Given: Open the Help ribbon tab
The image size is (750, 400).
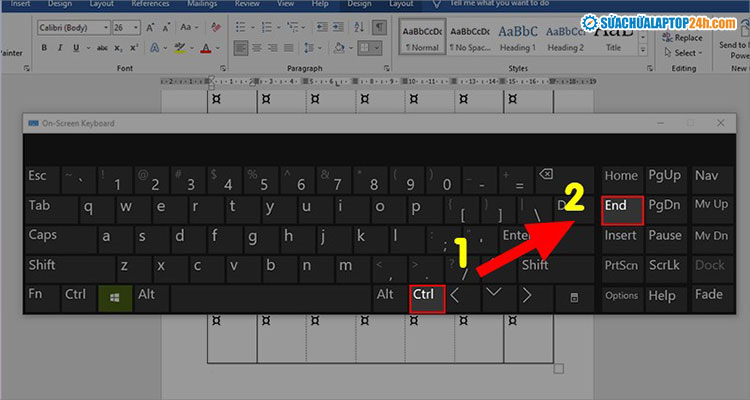Looking at the screenshot, I should (320, 4).
